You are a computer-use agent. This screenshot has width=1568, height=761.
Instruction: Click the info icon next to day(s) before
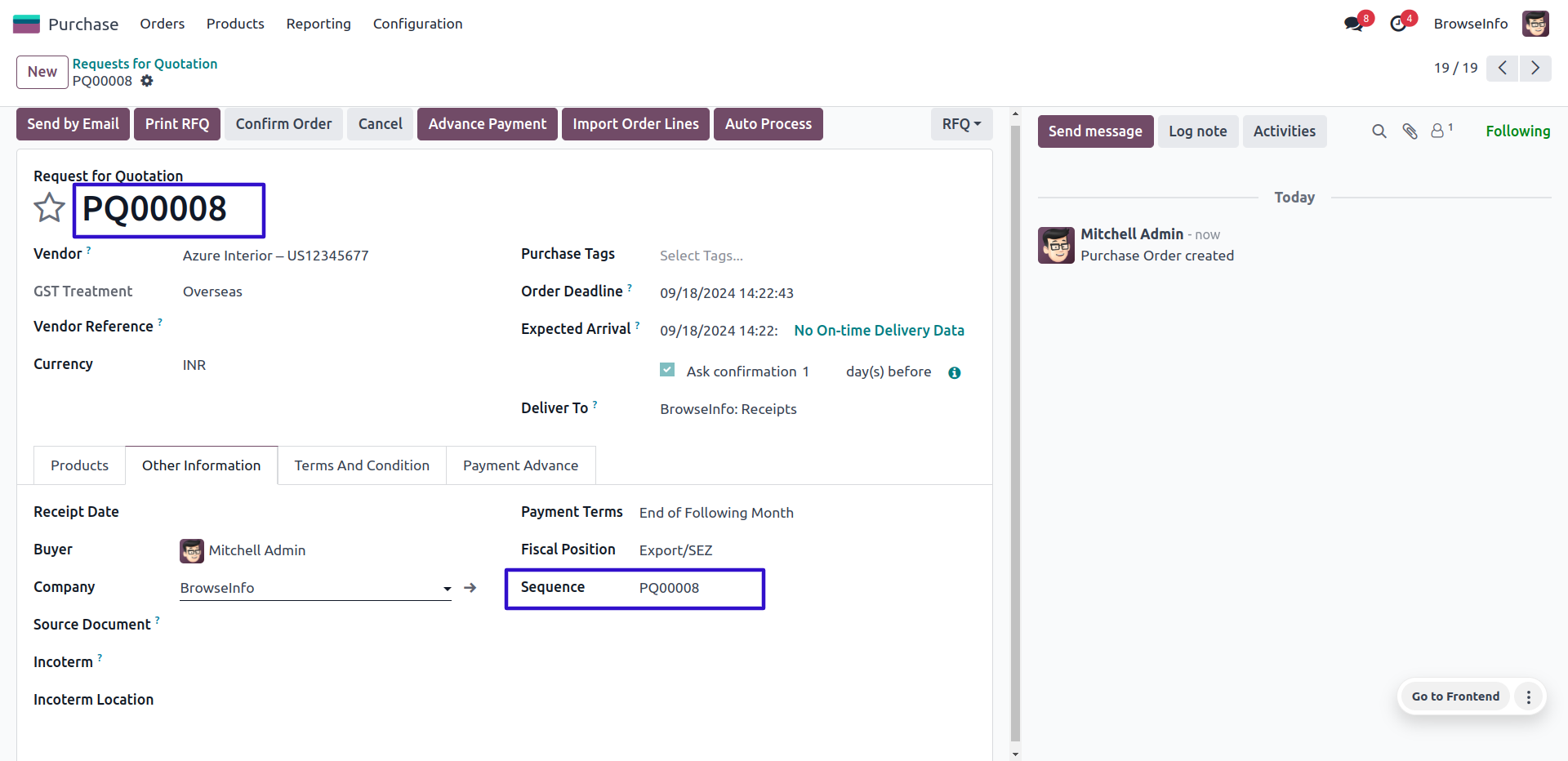(954, 373)
